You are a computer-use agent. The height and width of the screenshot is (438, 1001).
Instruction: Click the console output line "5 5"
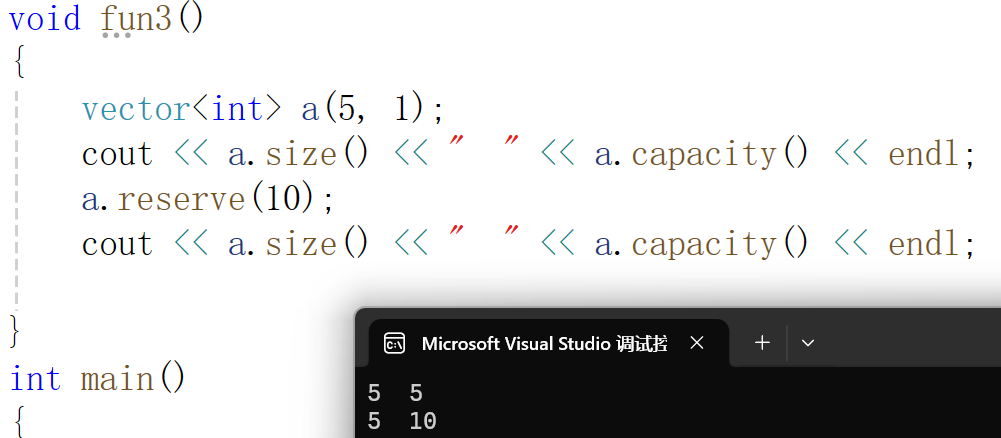tap(395, 393)
